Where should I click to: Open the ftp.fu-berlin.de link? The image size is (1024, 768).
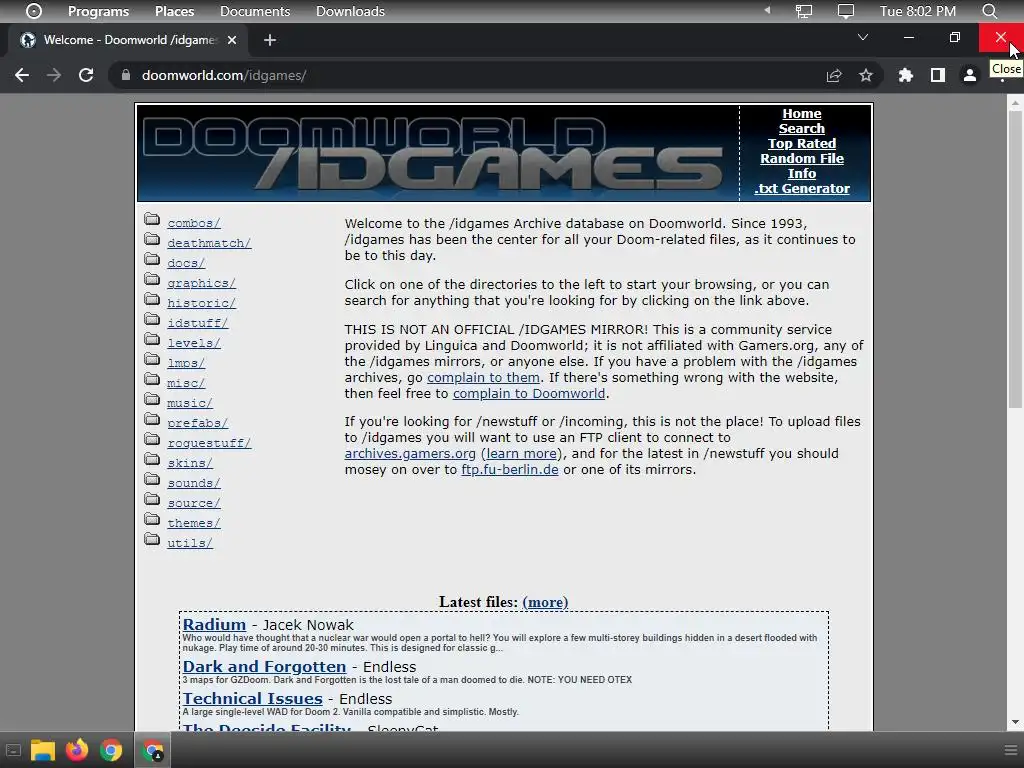tap(510, 470)
